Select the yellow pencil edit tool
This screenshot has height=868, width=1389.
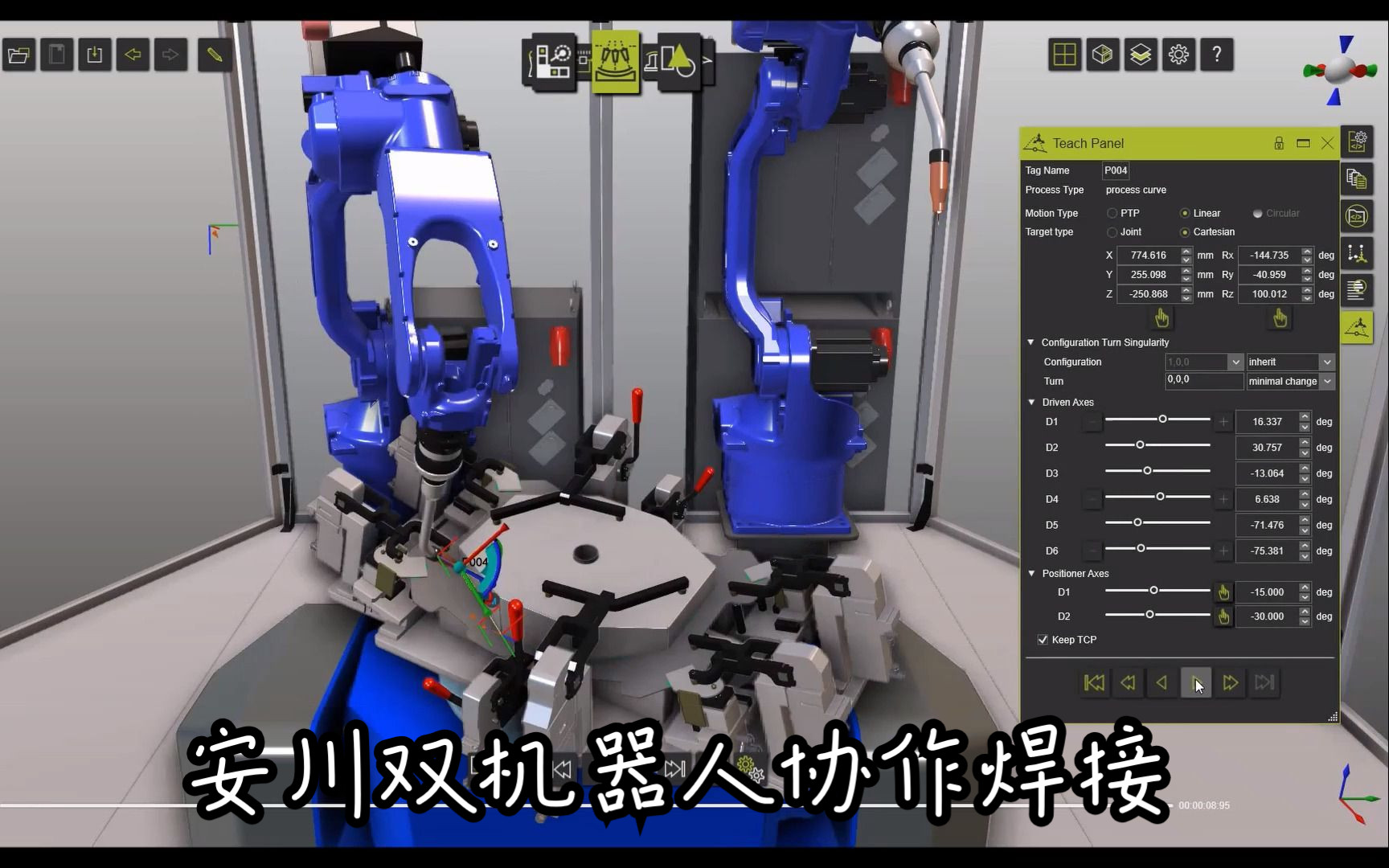click(215, 55)
